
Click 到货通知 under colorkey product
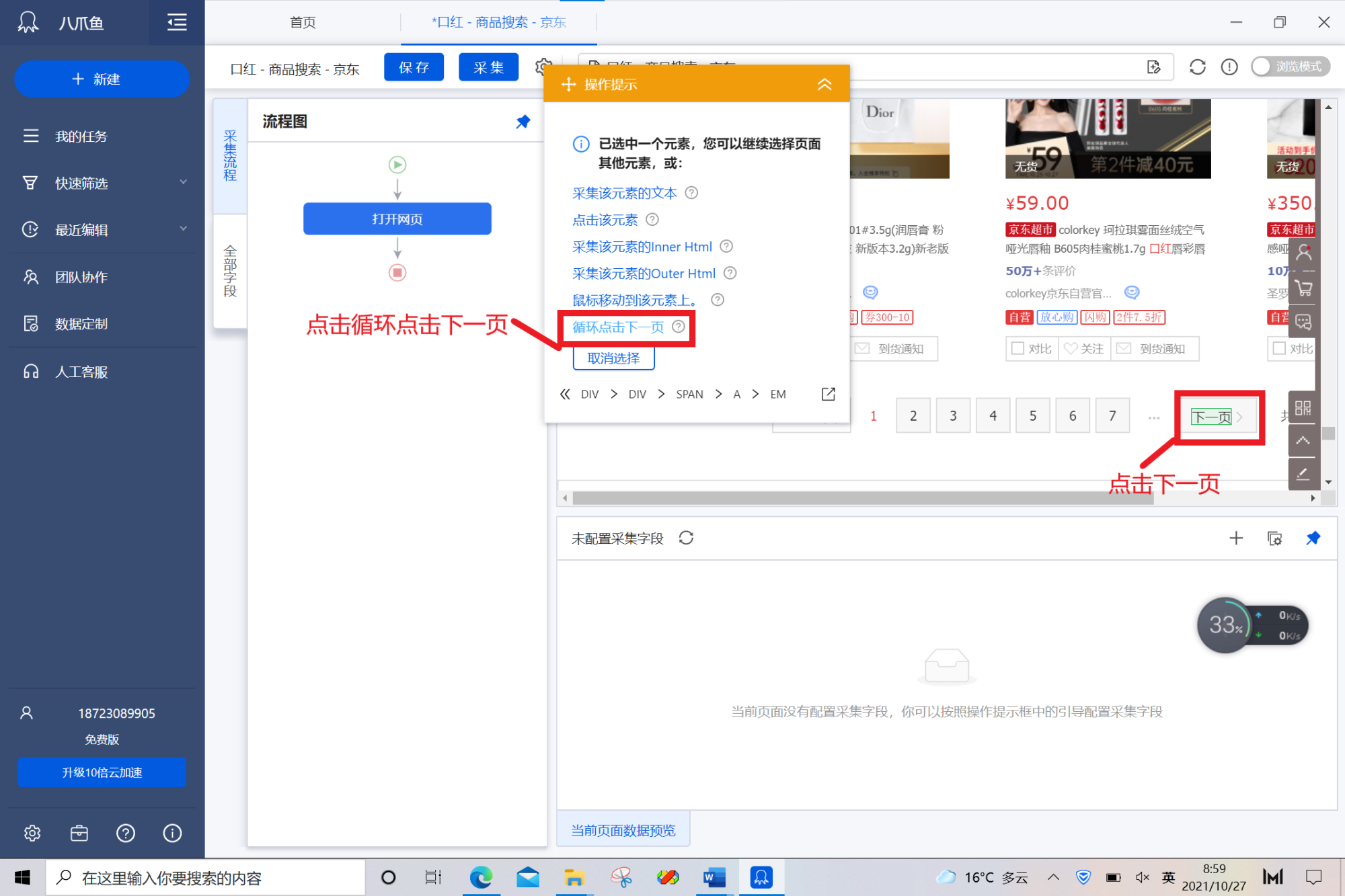tap(1155, 348)
